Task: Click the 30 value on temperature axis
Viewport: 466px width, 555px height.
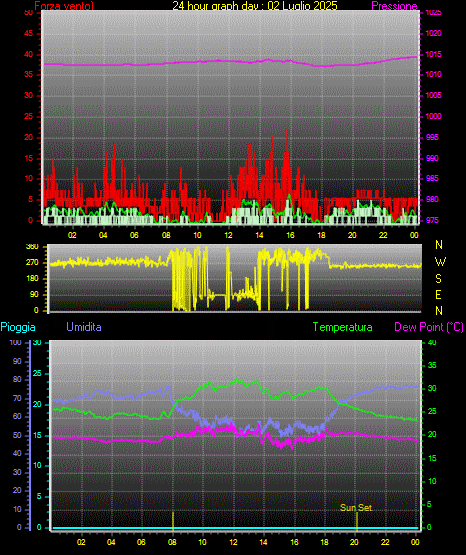Action: pyautogui.click(x=432, y=388)
